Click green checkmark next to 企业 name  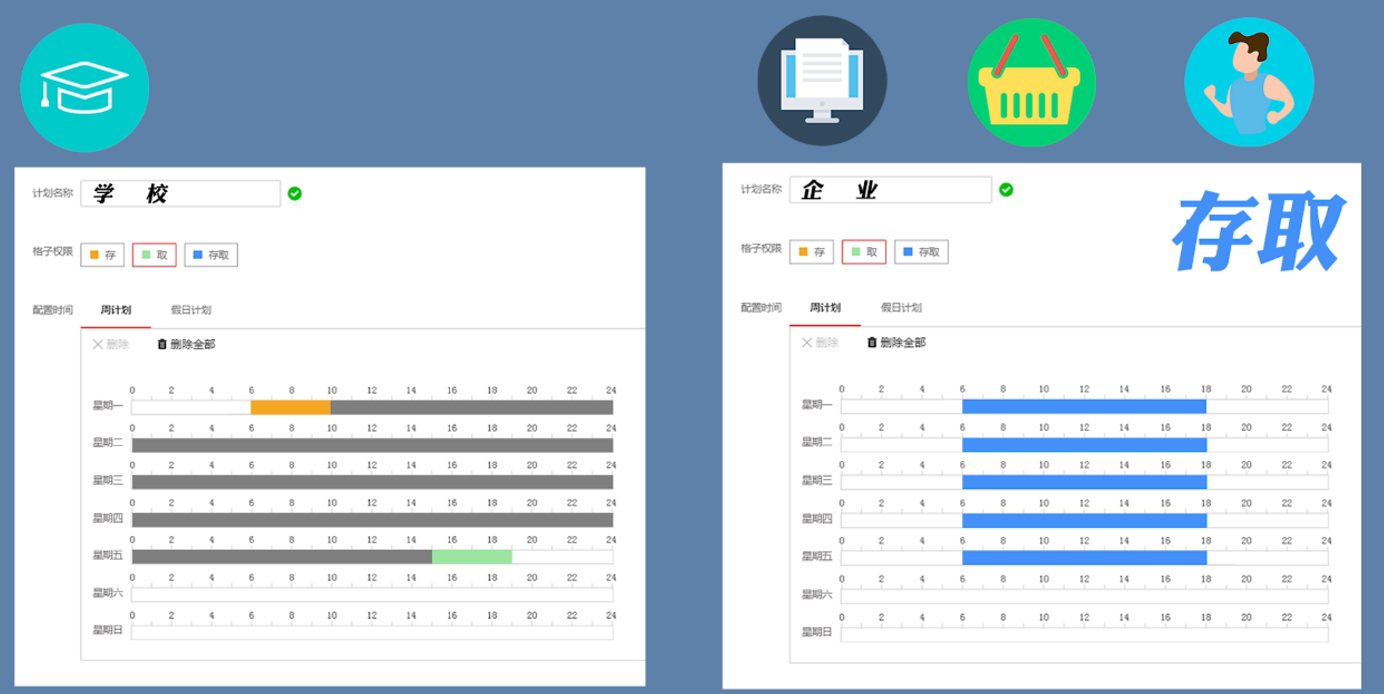pyautogui.click(x=1006, y=189)
